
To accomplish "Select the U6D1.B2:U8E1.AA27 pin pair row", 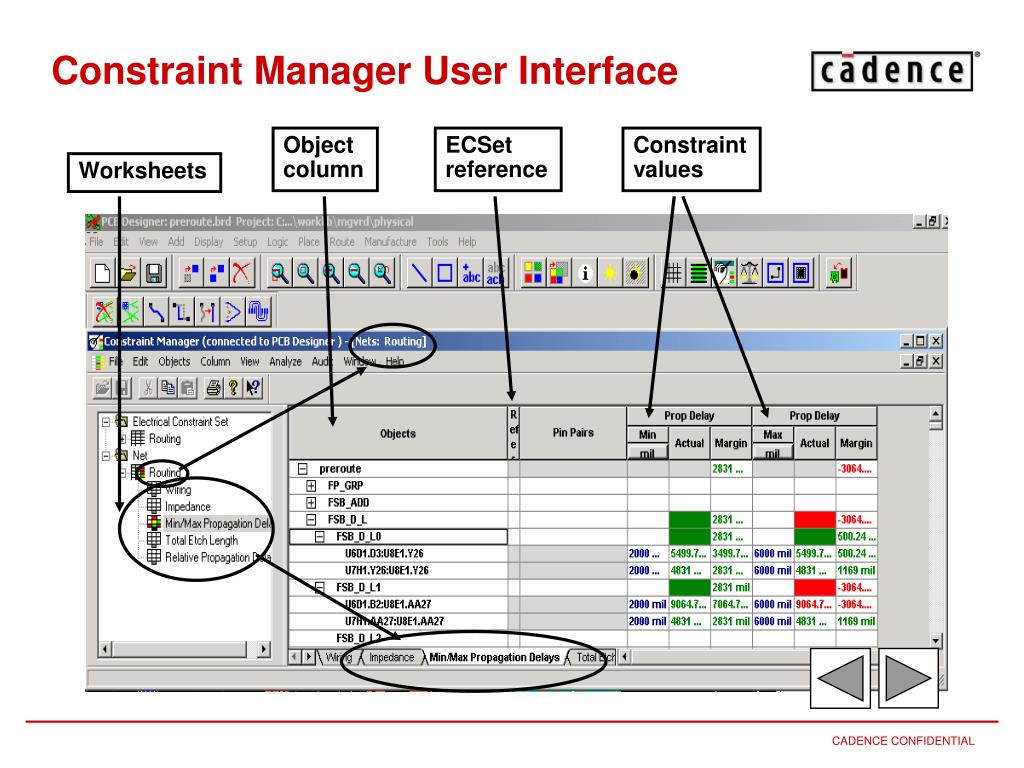I will pyautogui.click(x=398, y=605).
